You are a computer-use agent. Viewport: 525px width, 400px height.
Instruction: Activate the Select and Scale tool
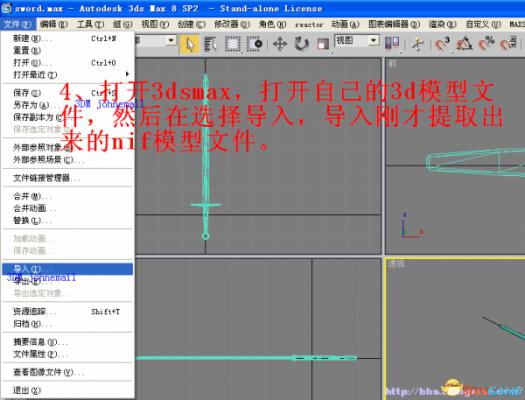click(x=323, y=44)
